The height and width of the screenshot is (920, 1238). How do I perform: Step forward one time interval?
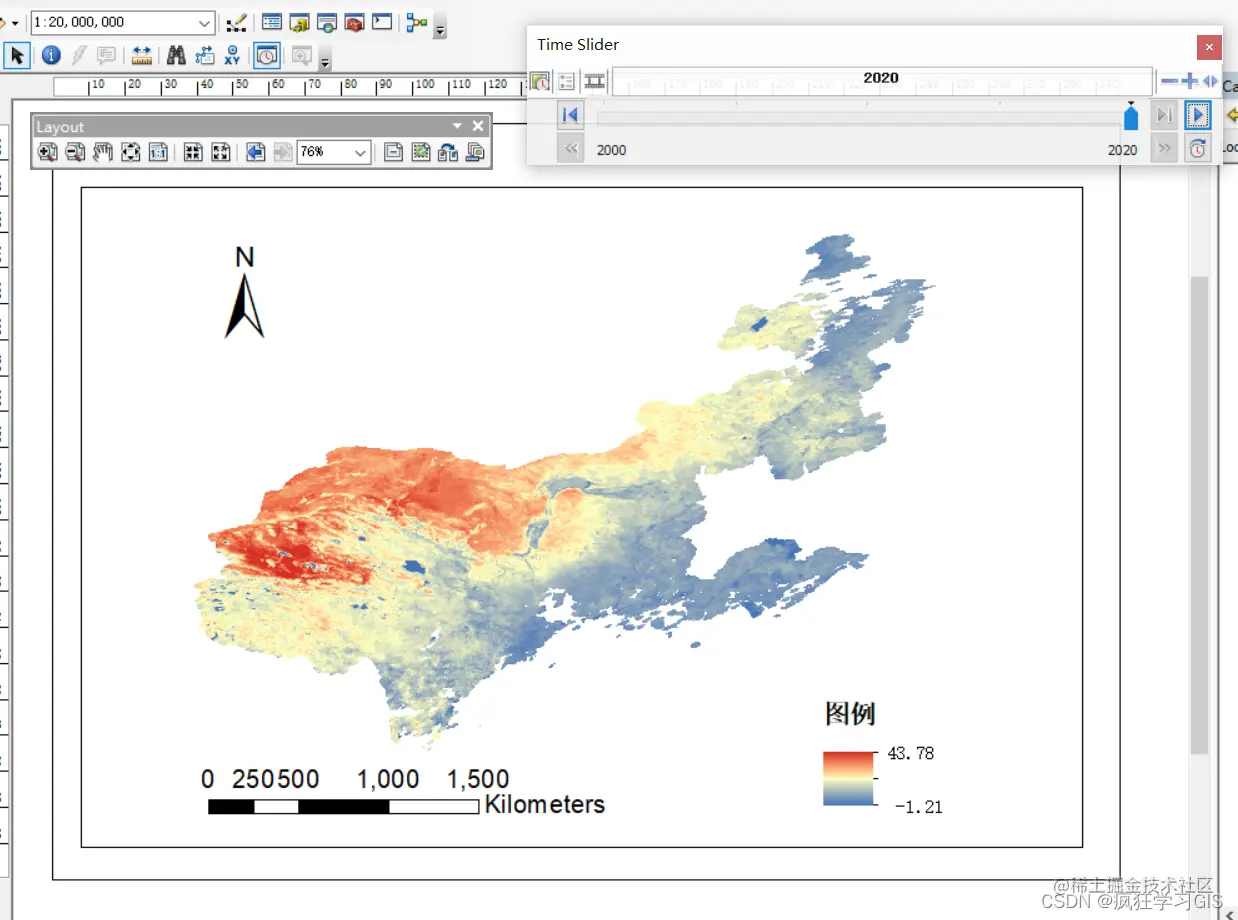coord(1164,149)
